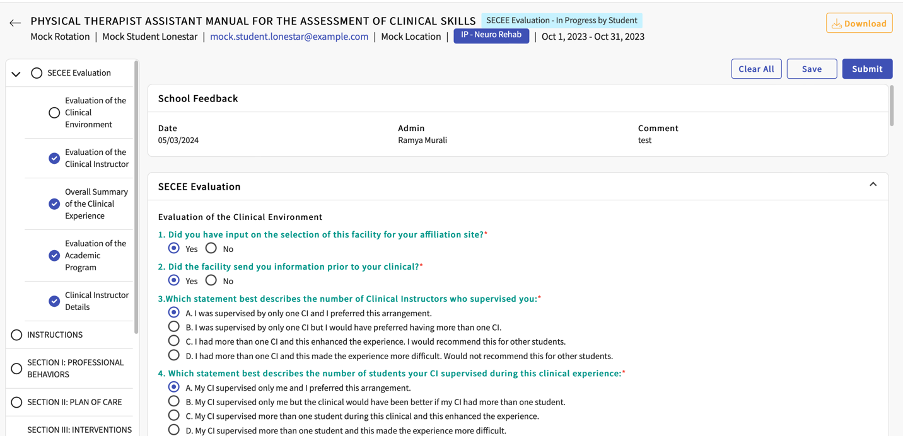Collapse the SECEE Evaluation sidebar tree
The height and width of the screenshot is (436, 904).
point(16,73)
